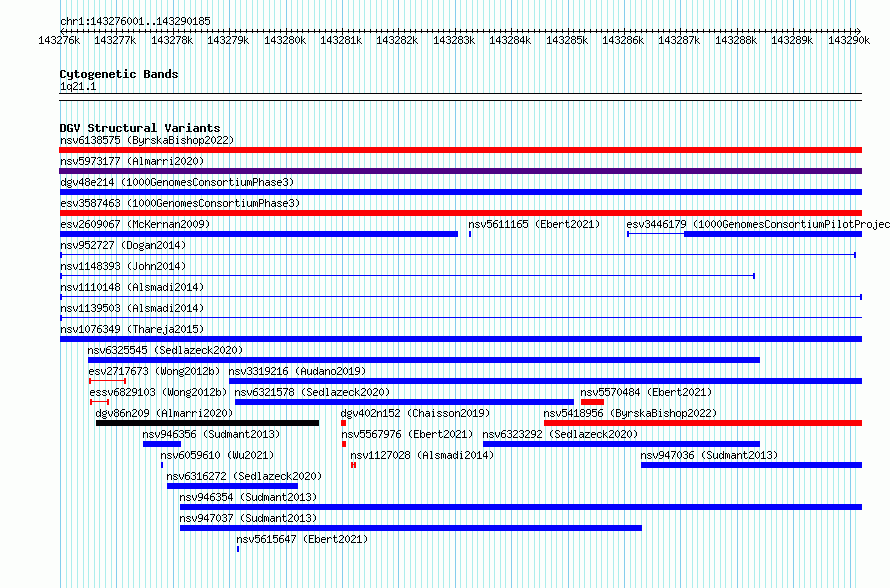Click the blue nsv6325545 variant bar
This screenshot has width=890, height=588.
coord(424,360)
